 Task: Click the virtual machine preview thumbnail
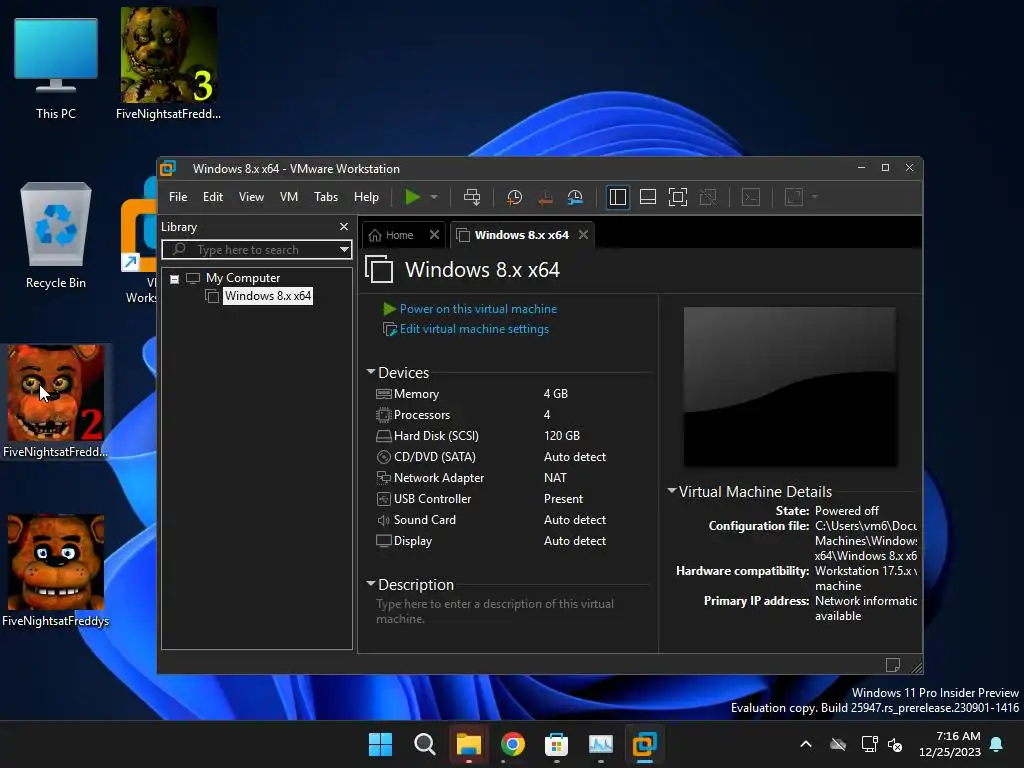790,387
